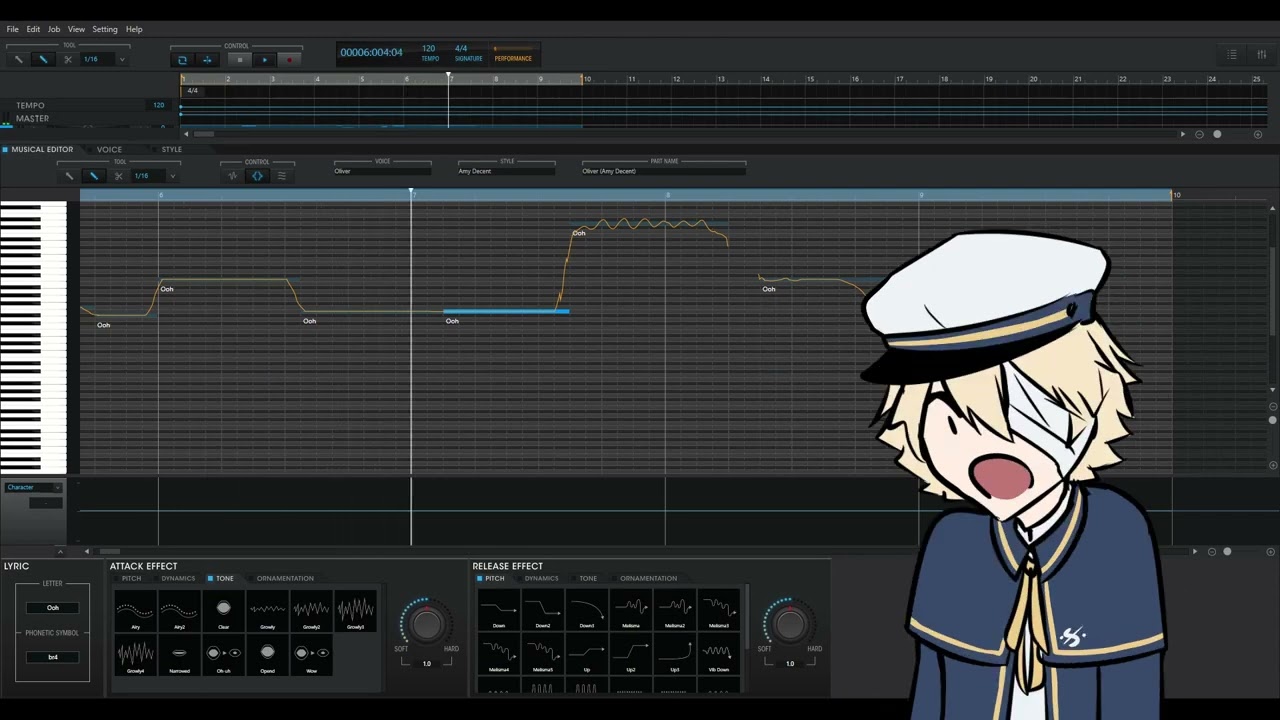Select the arrow tool in top toolbar
Image resolution: width=1280 pixels, height=720 pixels.
click(18, 60)
